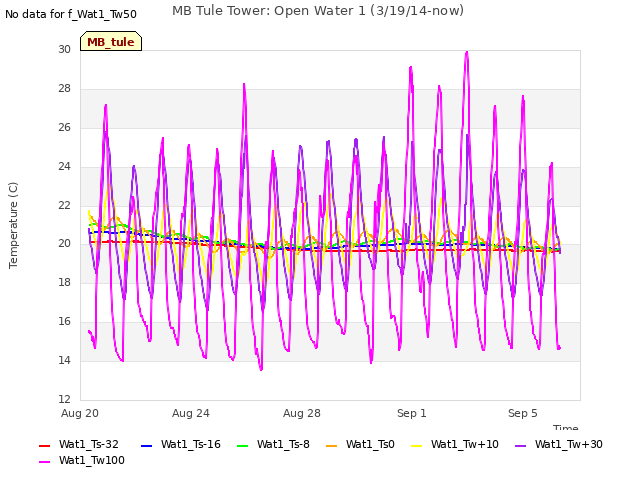Toggle the Wat1_Tw100 legend label

(x=92, y=460)
